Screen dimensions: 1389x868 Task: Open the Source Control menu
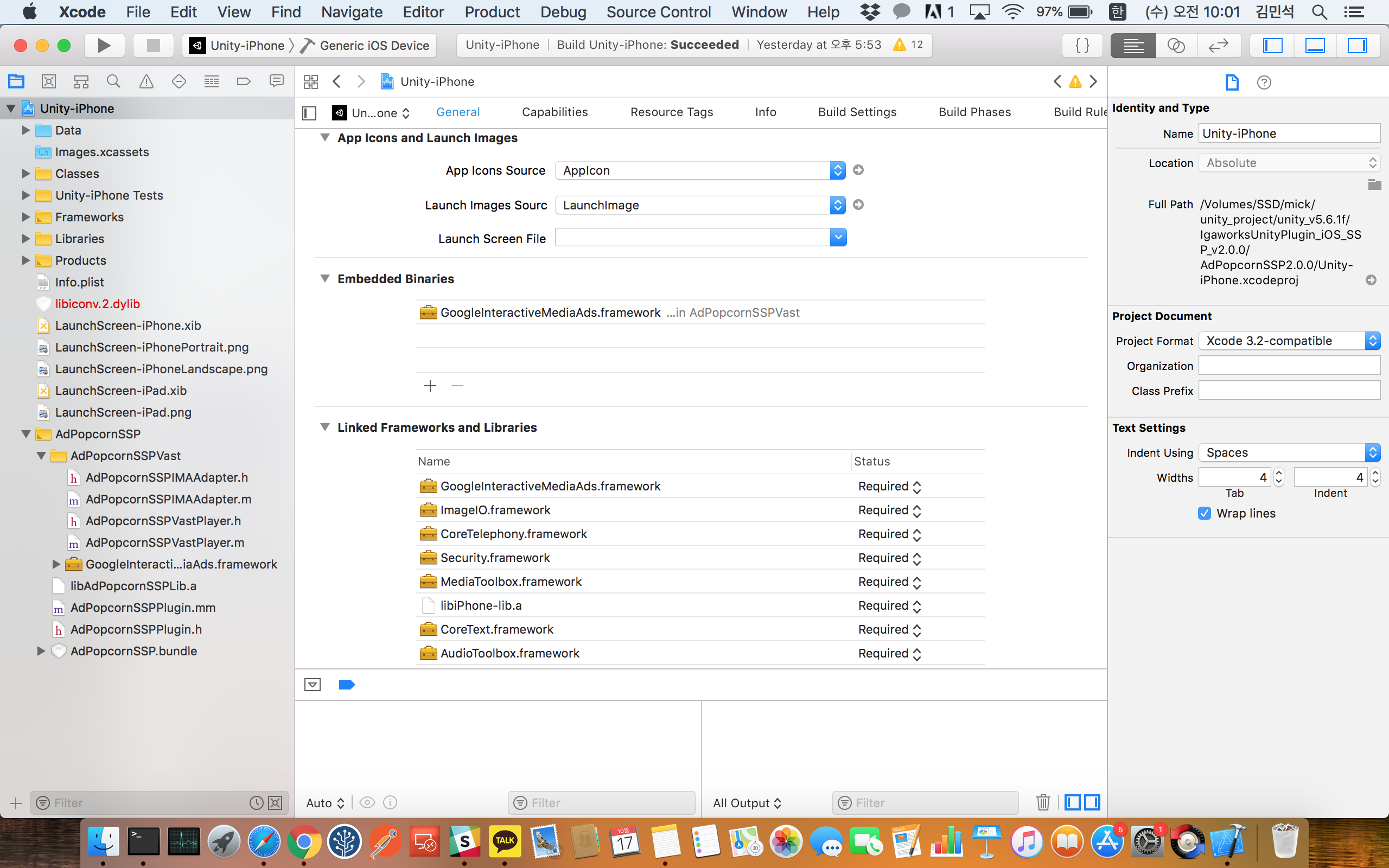click(658, 11)
